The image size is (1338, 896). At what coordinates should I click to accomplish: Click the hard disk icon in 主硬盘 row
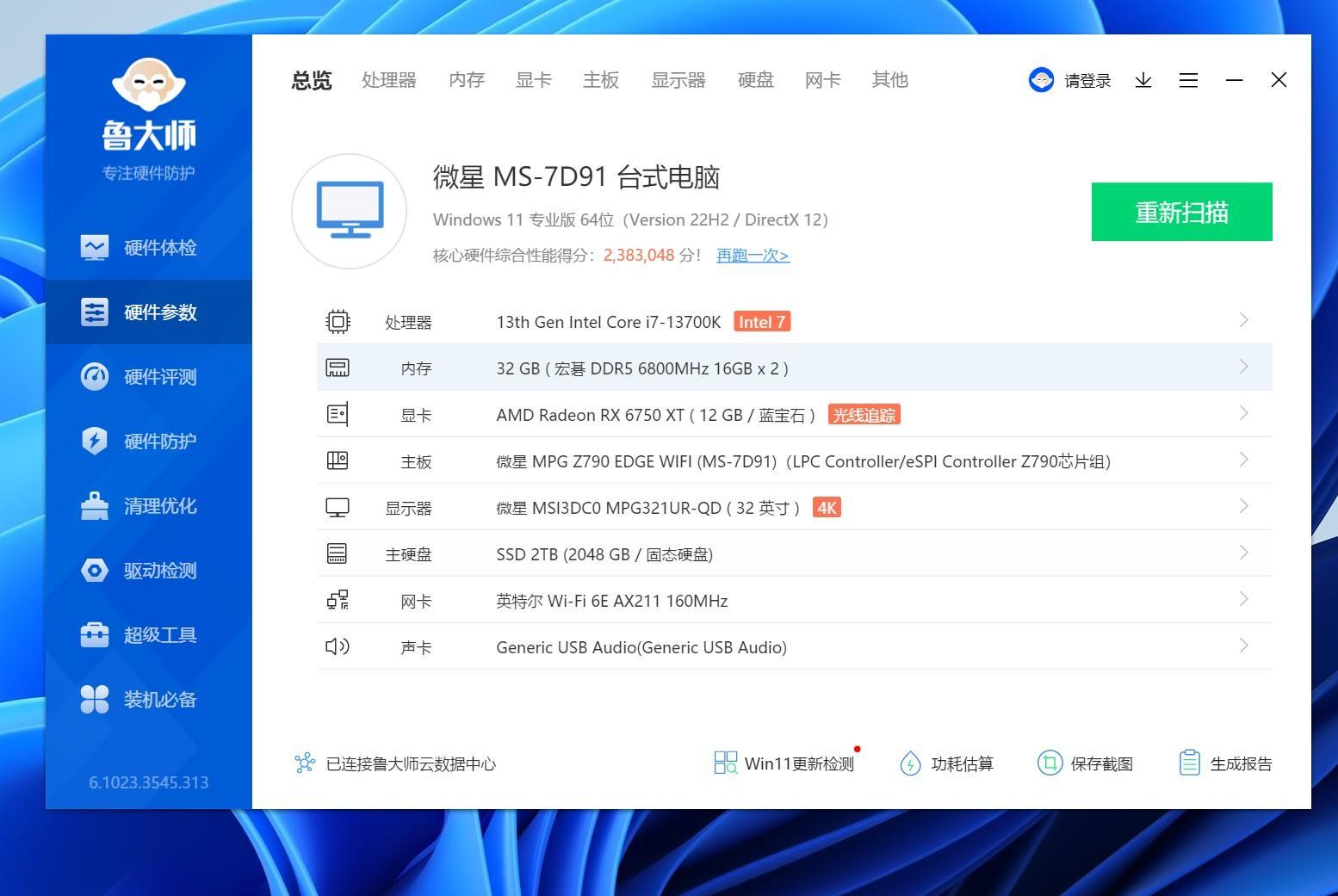[x=338, y=554]
